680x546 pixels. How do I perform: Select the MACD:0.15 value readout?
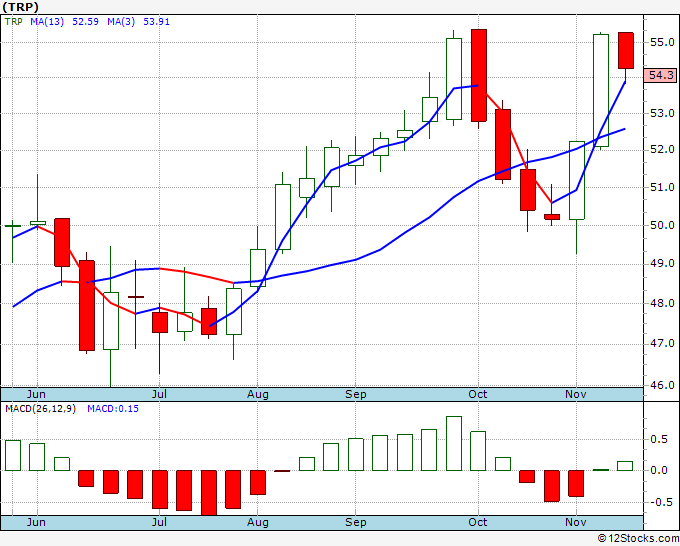tap(113, 409)
